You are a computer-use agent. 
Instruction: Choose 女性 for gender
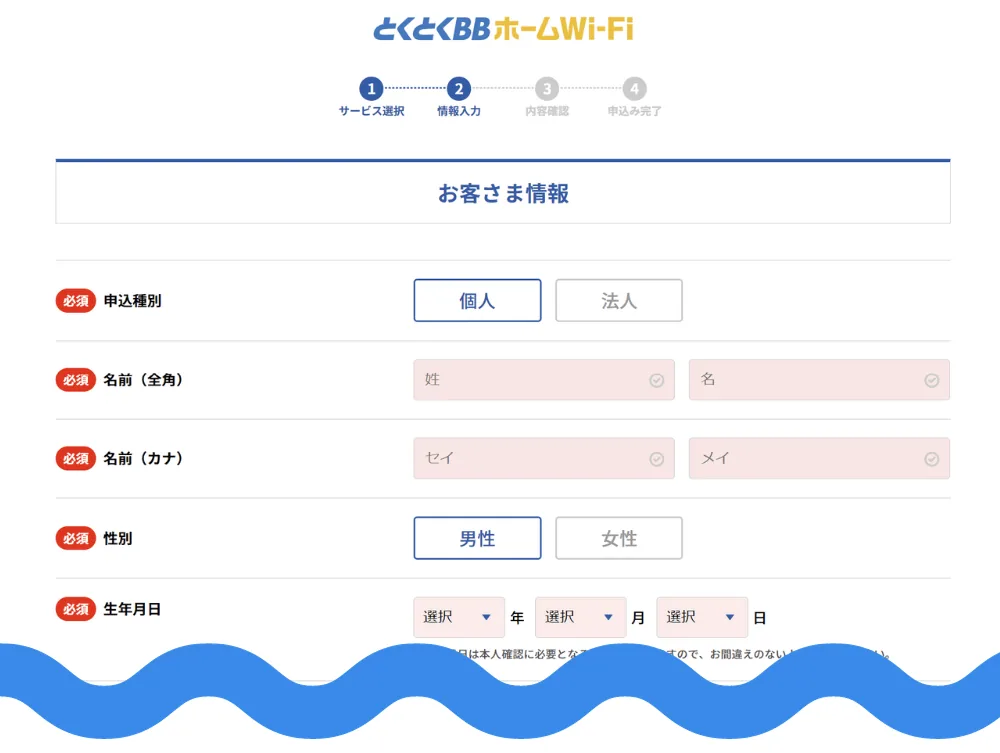click(619, 538)
